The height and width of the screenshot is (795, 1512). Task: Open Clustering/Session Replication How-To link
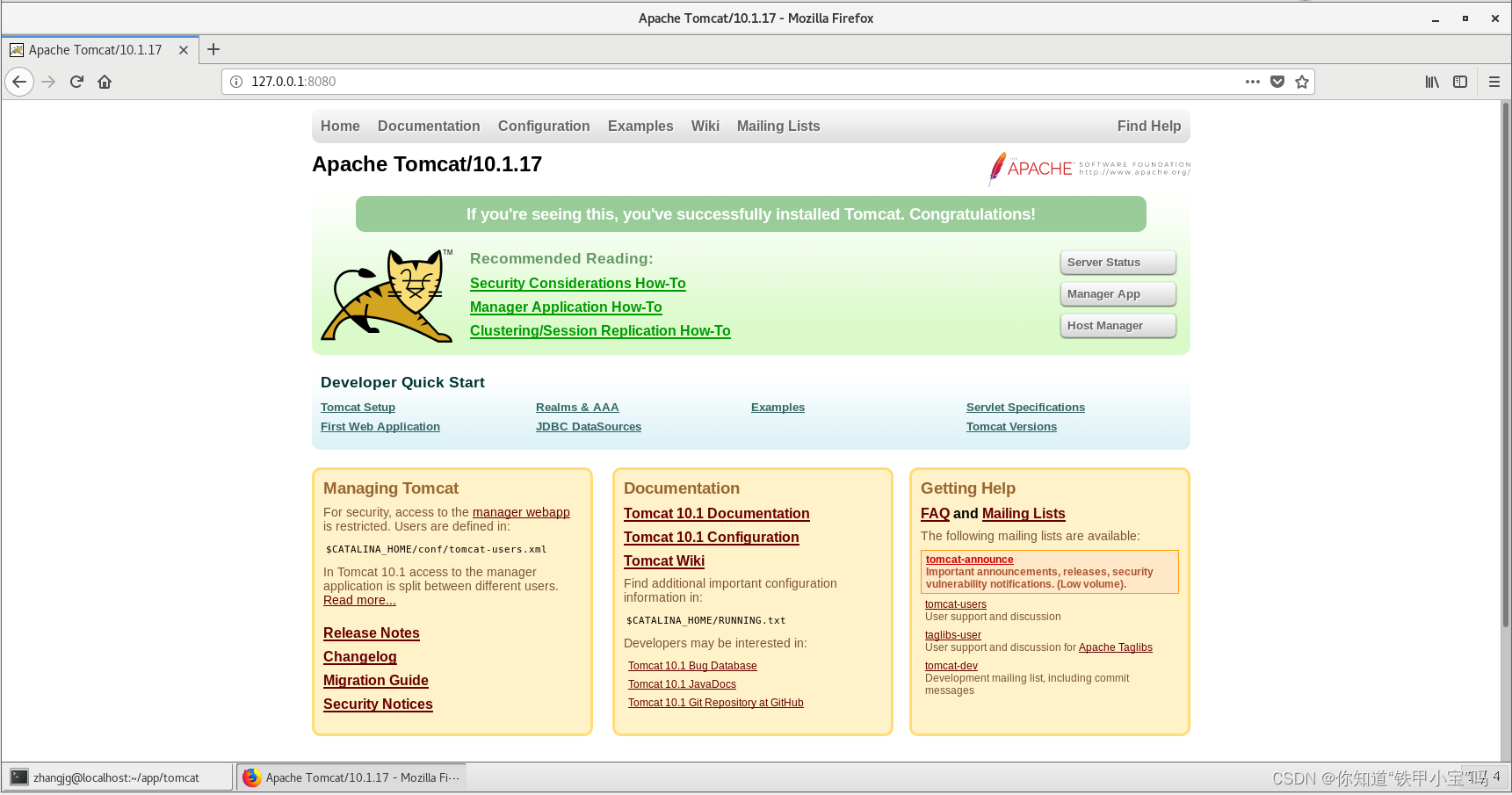(x=600, y=330)
